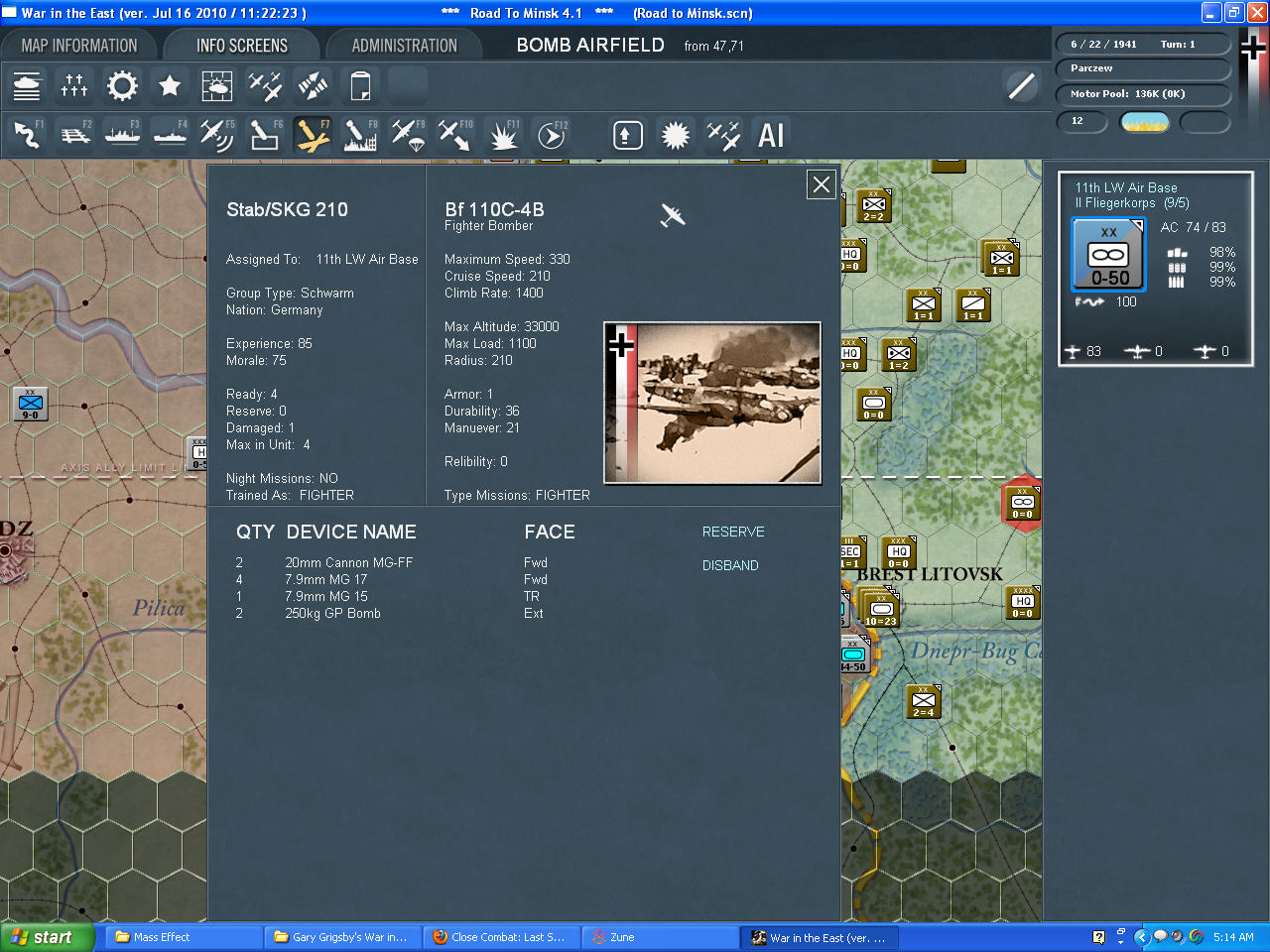Select F6 bomb unit mode
This screenshot has height=952, width=1270.
pos(265,135)
